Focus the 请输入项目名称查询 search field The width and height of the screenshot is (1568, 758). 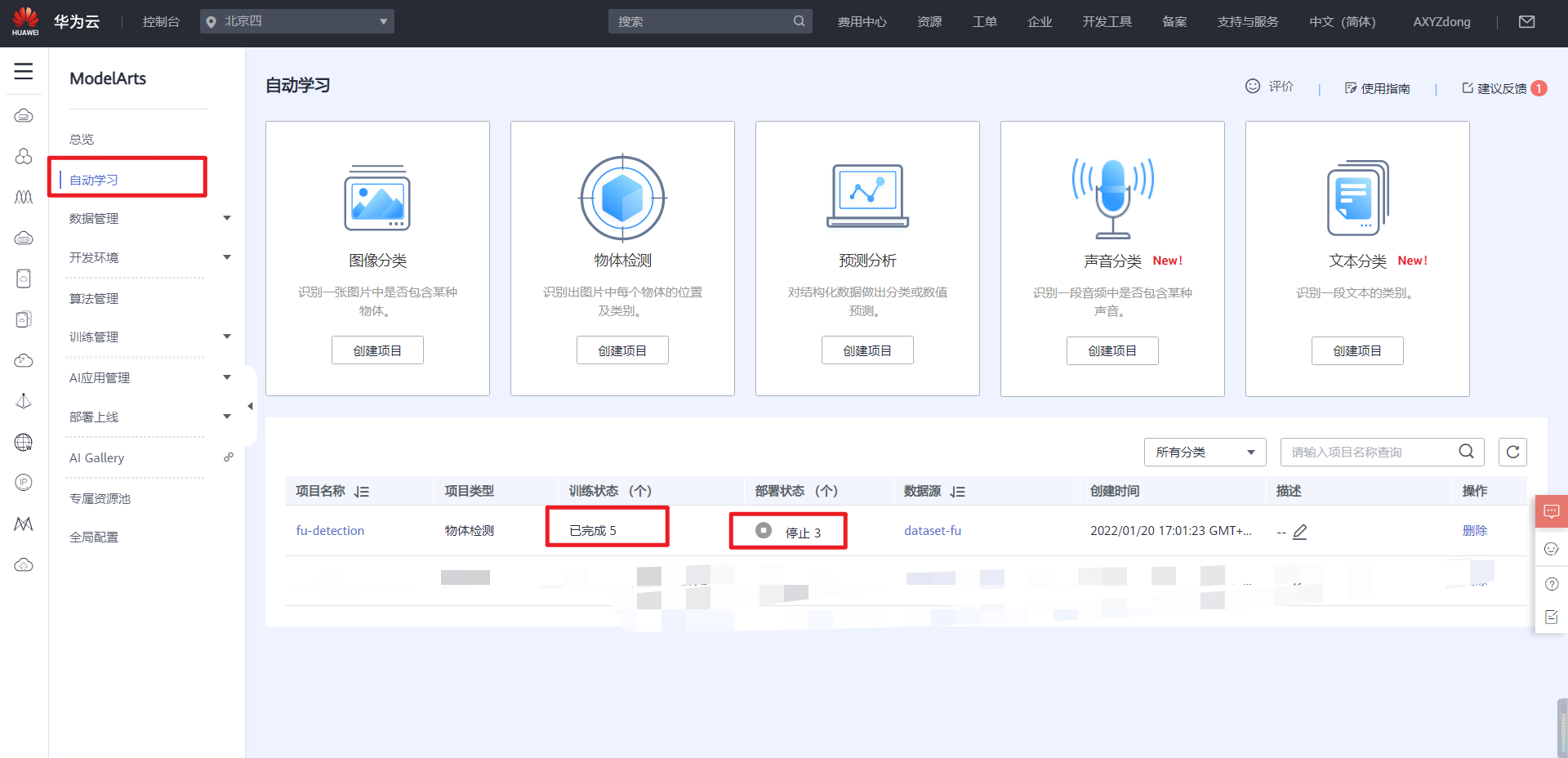pos(1383,452)
